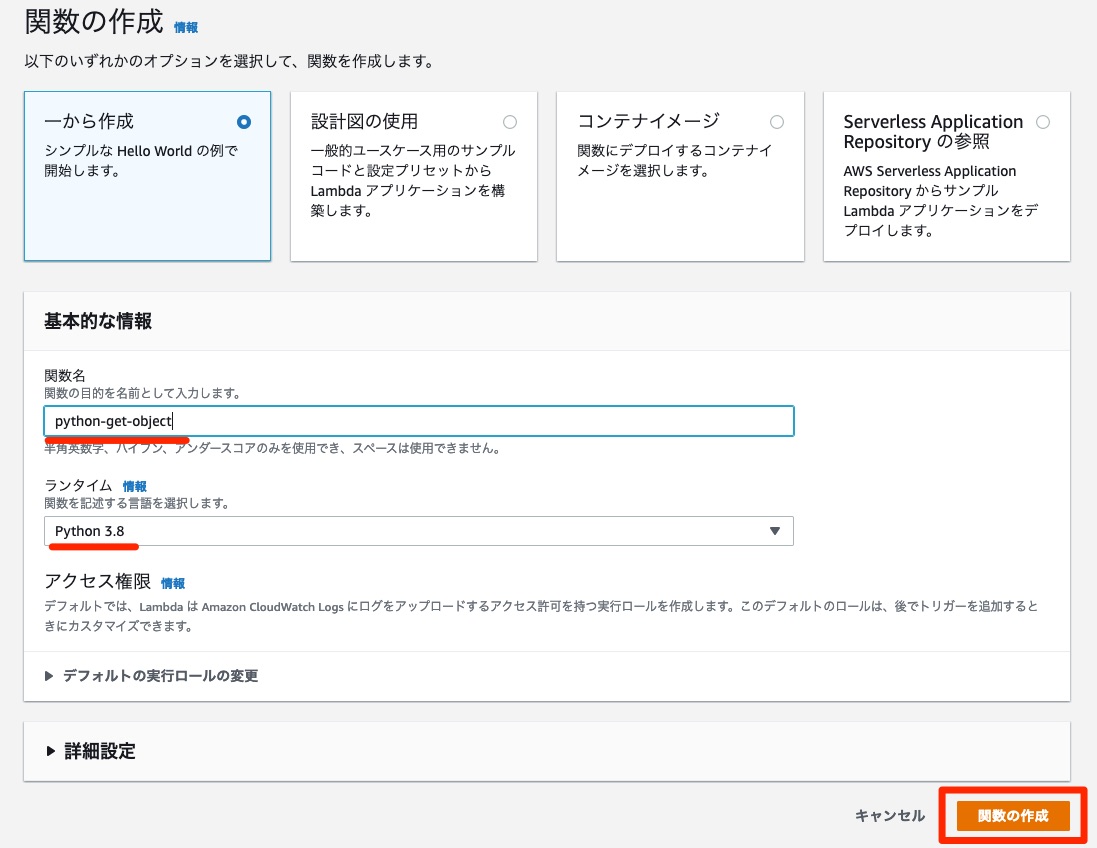Click the orange 関数の作成 button
1097x848 pixels.
click(1012, 816)
